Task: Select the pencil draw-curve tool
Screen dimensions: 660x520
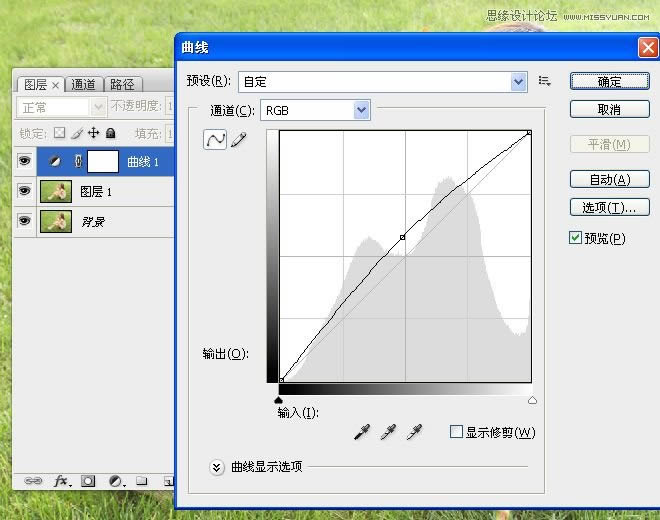Action: point(238,141)
